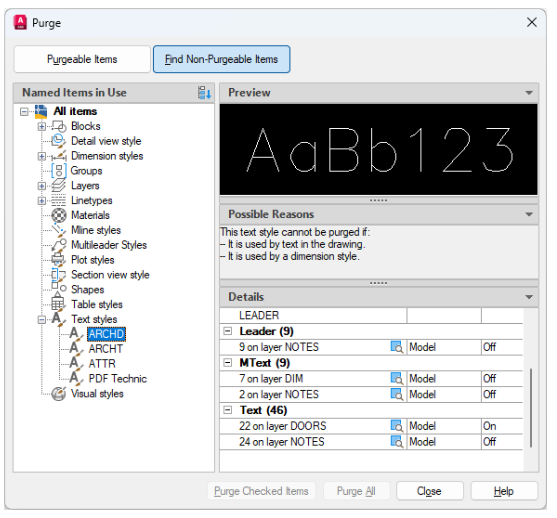This screenshot has height=518, width=557.
Task: Click select-objects icon for 7 on layer DIM
Action: 397,379
